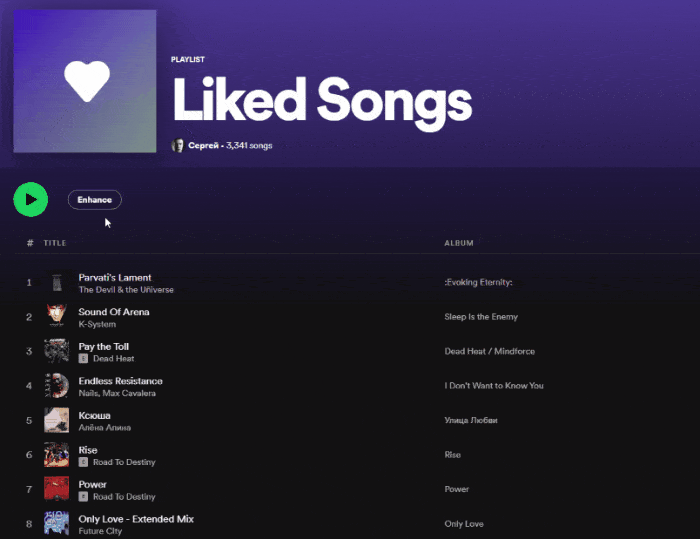This screenshot has width=700, height=539.
Task: Click Pay the Toll cover art
Action: [57, 352]
